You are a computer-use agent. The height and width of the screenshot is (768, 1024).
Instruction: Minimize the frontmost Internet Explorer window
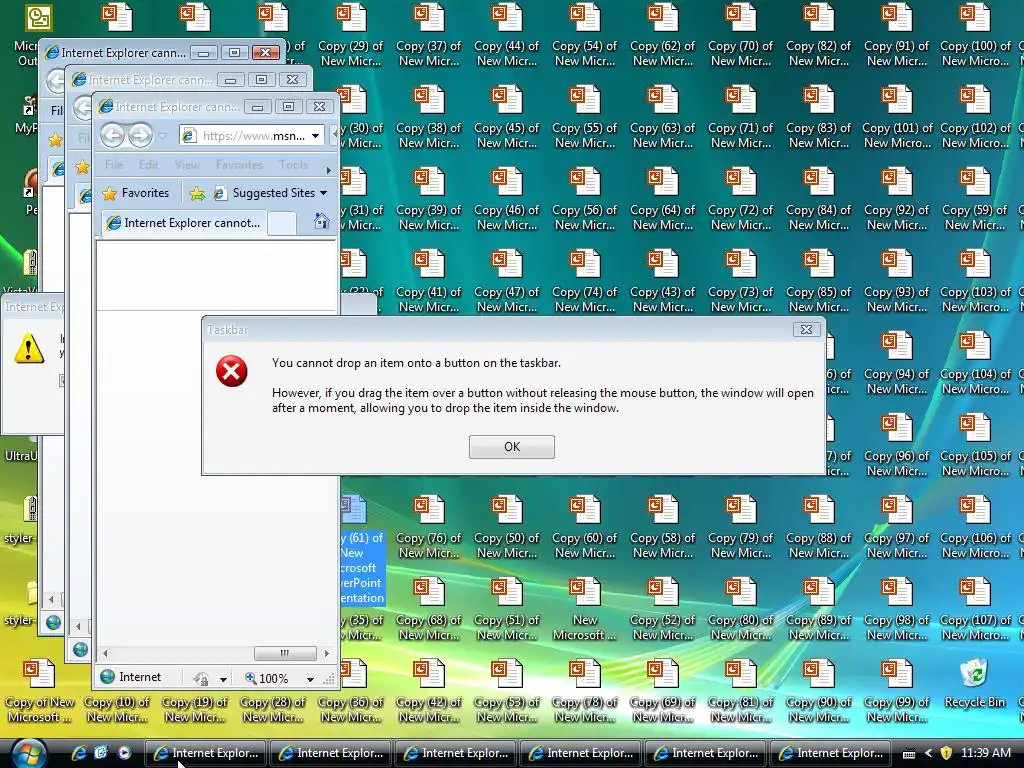point(257,107)
